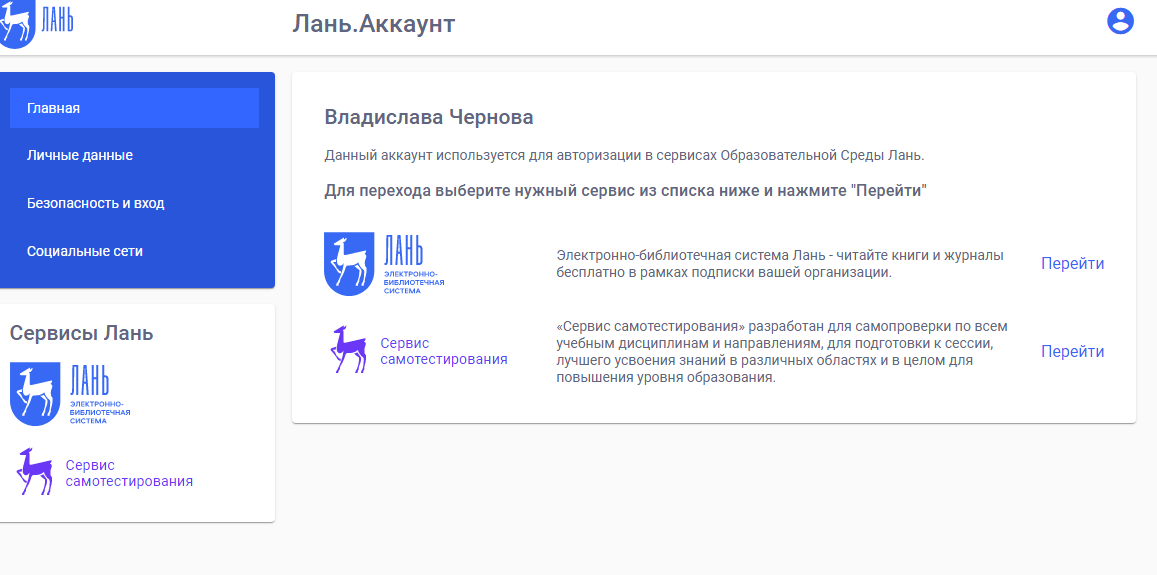Click the ЛАНЬ wordmark in the main panel logo

pyautogui.click(x=404, y=250)
